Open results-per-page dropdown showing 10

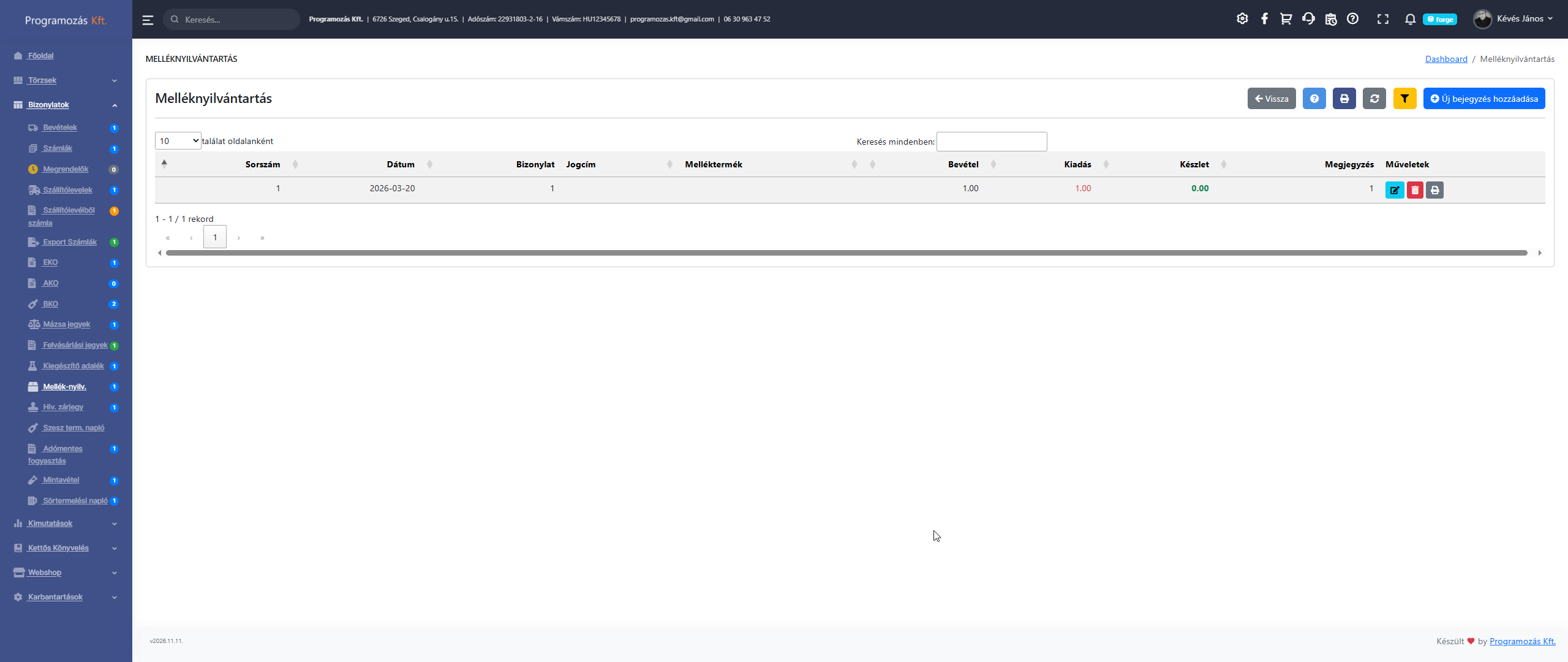[178, 141]
